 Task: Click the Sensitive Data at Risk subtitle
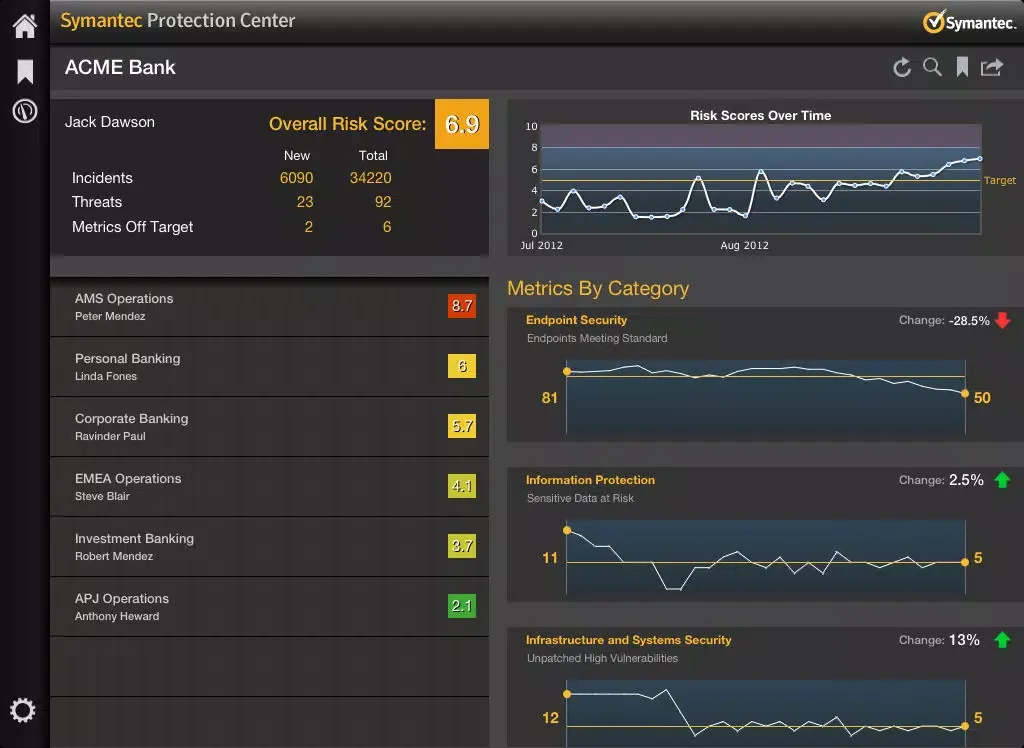pos(580,498)
